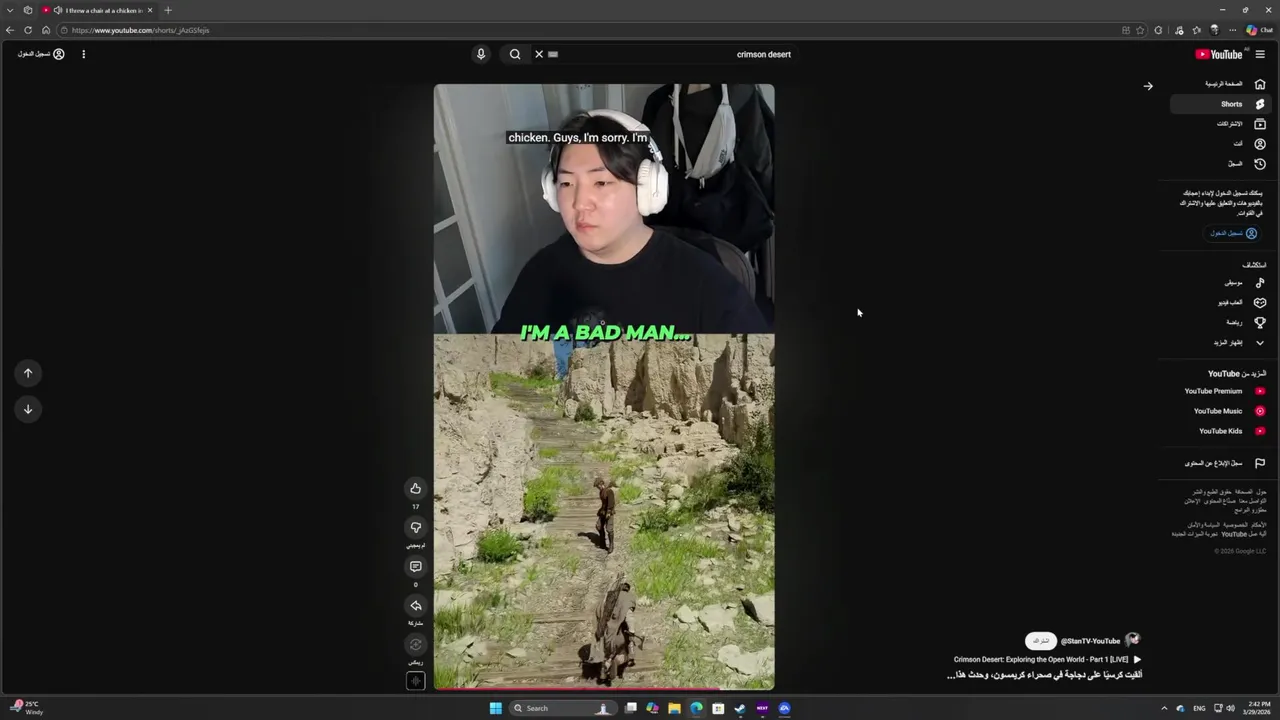Open File Explorer from the taskbar

point(674,708)
